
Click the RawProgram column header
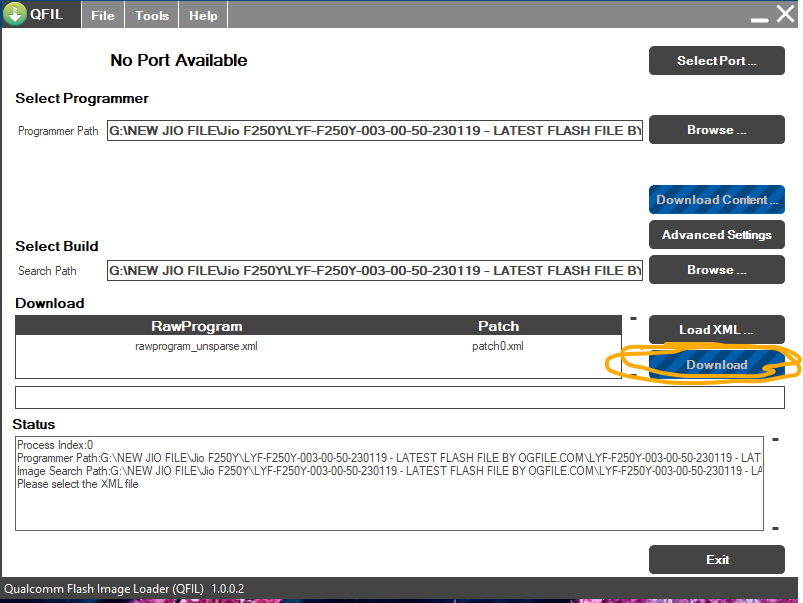[197, 326]
